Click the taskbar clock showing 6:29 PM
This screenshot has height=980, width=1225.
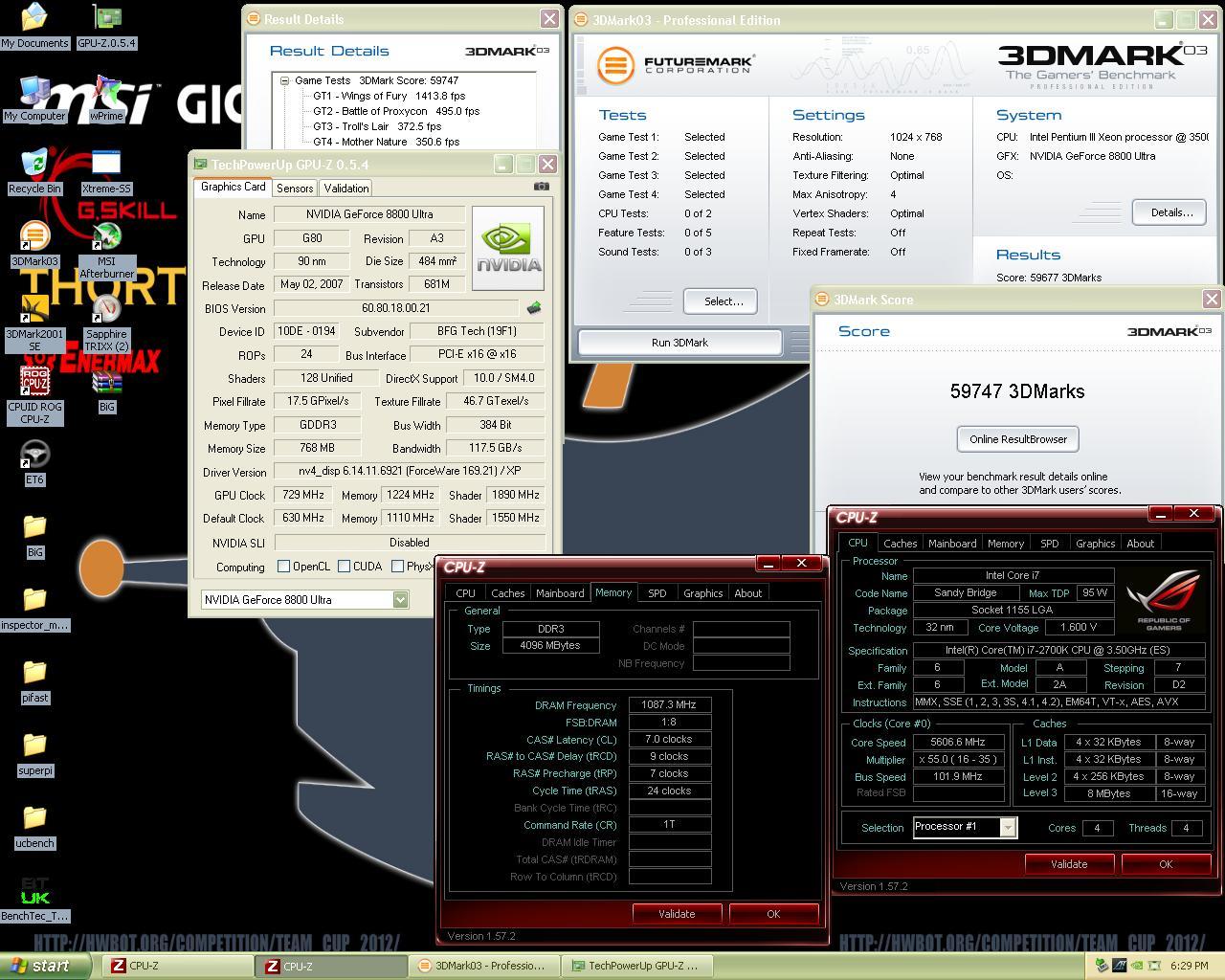tap(1188, 966)
